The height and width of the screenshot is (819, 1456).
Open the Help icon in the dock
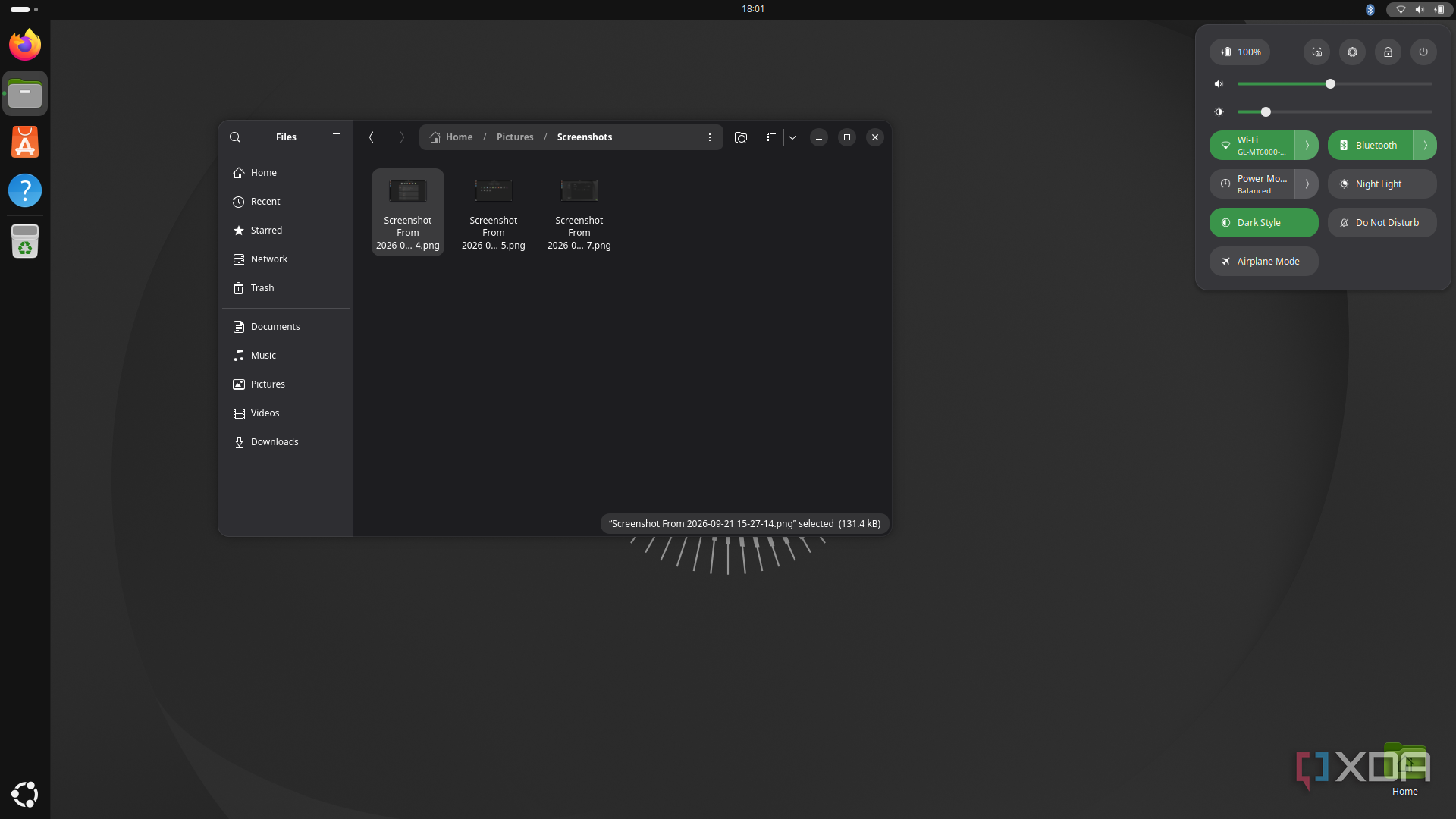[x=25, y=190]
